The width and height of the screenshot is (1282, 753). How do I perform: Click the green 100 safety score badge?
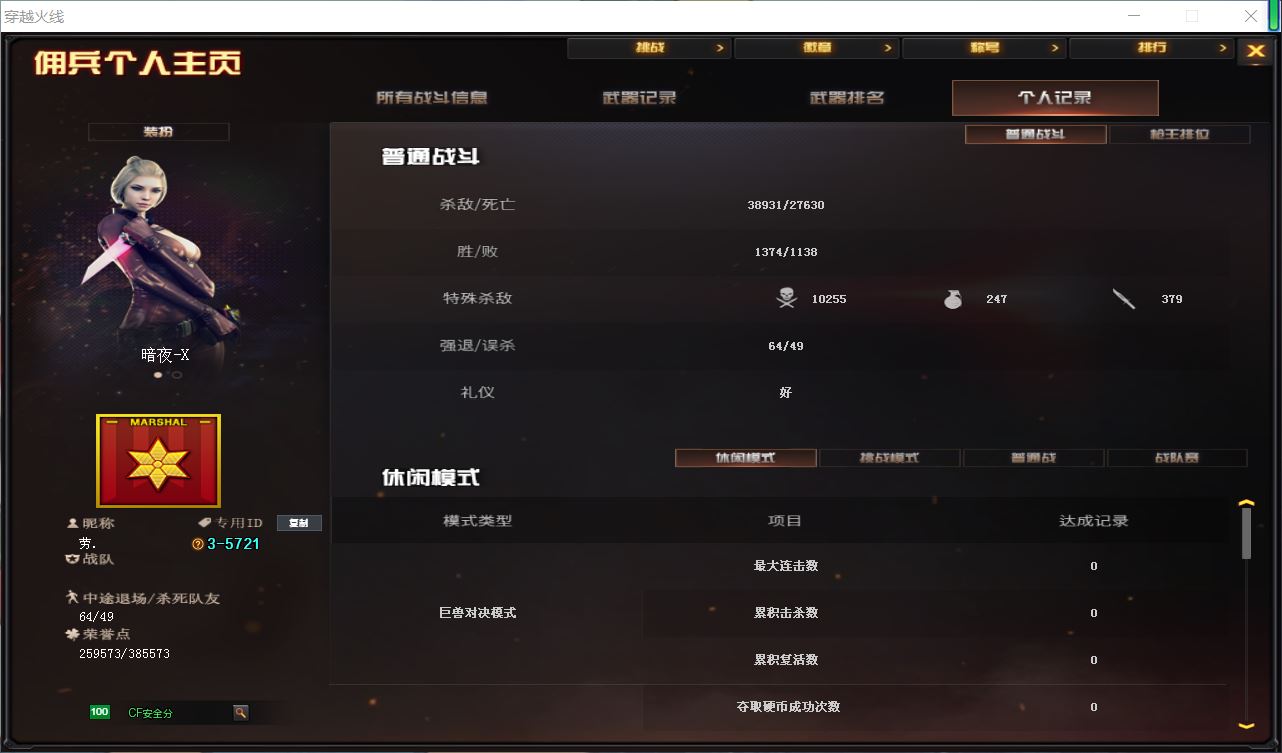[100, 712]
